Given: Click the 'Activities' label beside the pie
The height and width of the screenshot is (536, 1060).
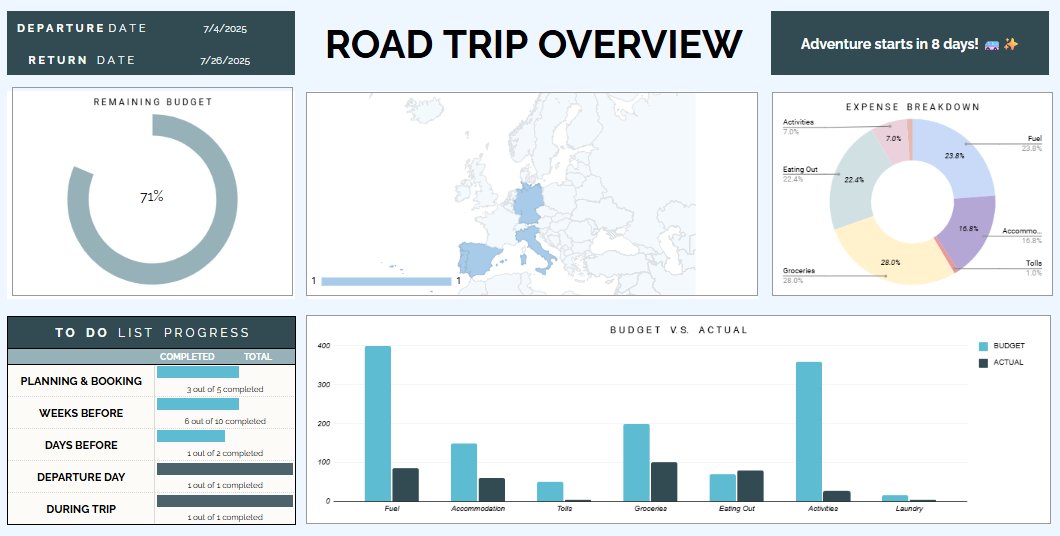Looking at the screenshot, I should (798, 122).
